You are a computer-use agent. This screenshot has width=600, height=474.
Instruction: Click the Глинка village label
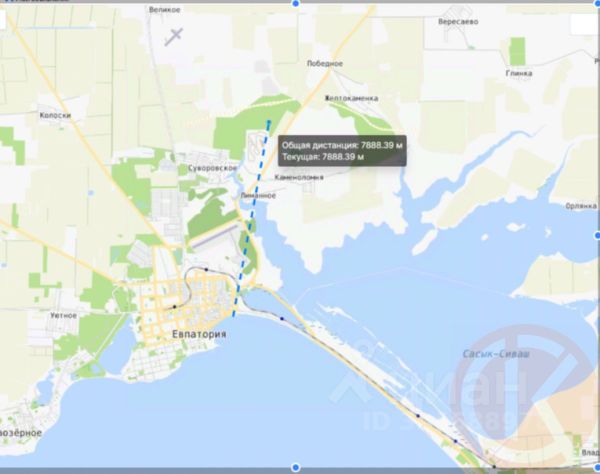click(519, 73)
